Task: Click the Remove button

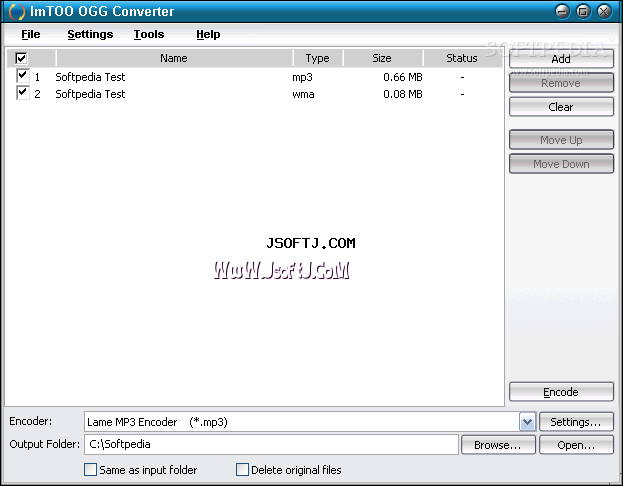Action: pos(561,83)
